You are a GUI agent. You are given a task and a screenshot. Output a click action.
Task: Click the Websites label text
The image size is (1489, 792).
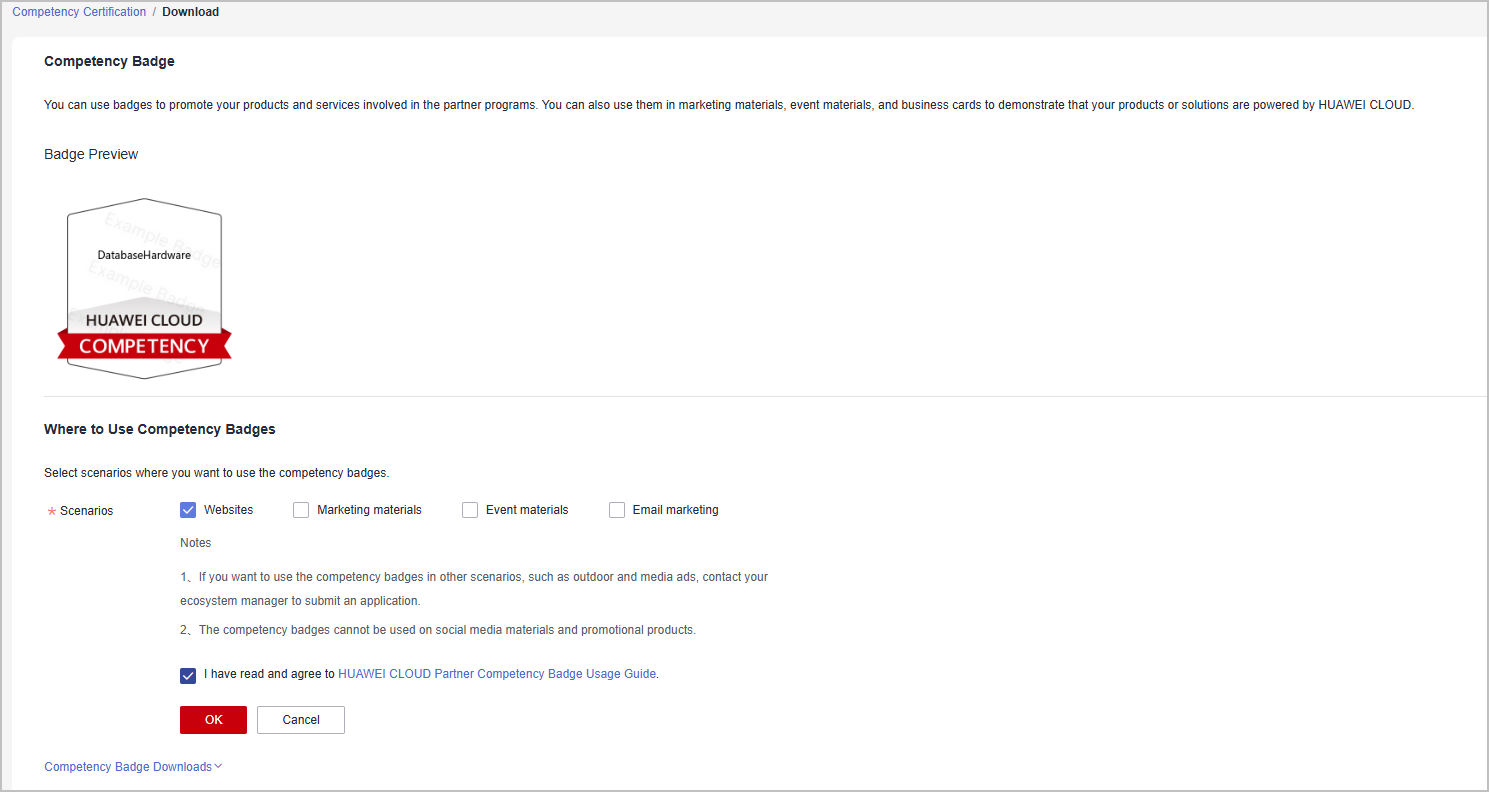(x=228, y=510)
